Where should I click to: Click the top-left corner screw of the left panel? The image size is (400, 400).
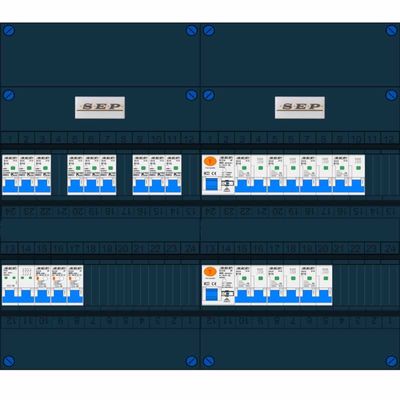9,31
